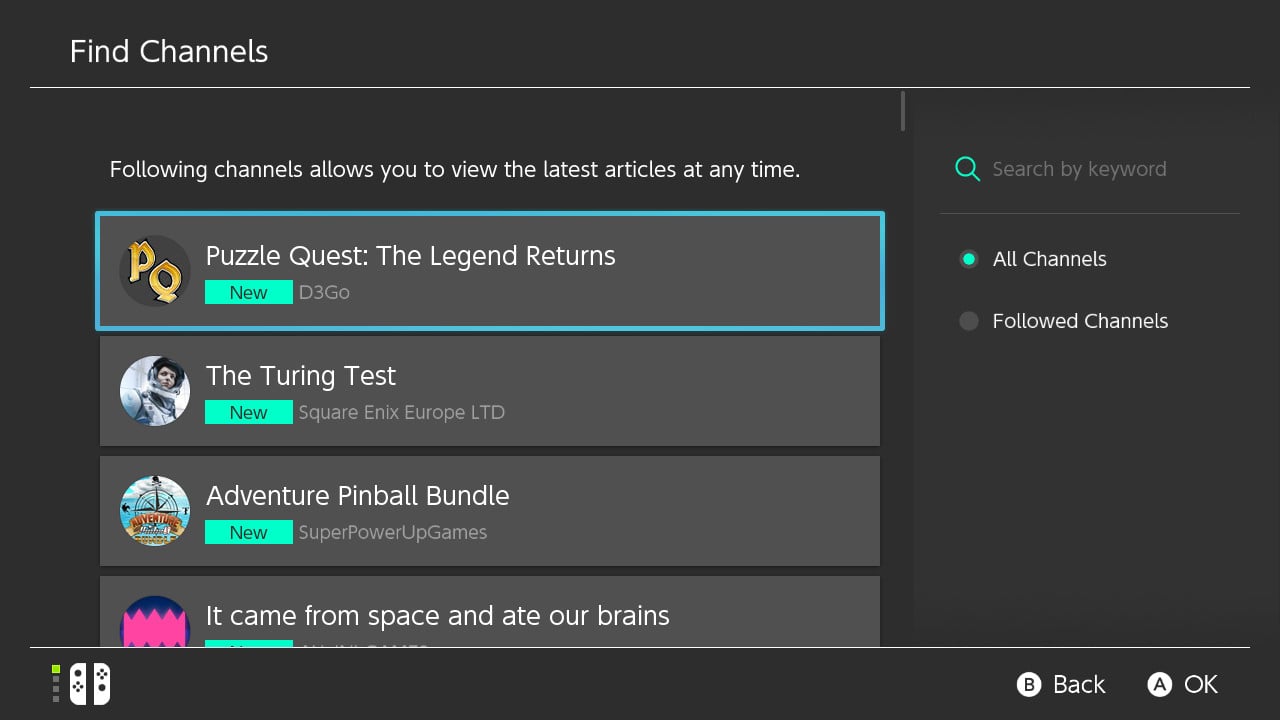Open The Turing Test channel title
This screenshot has width=1280, height=720.
coord(301,376)
